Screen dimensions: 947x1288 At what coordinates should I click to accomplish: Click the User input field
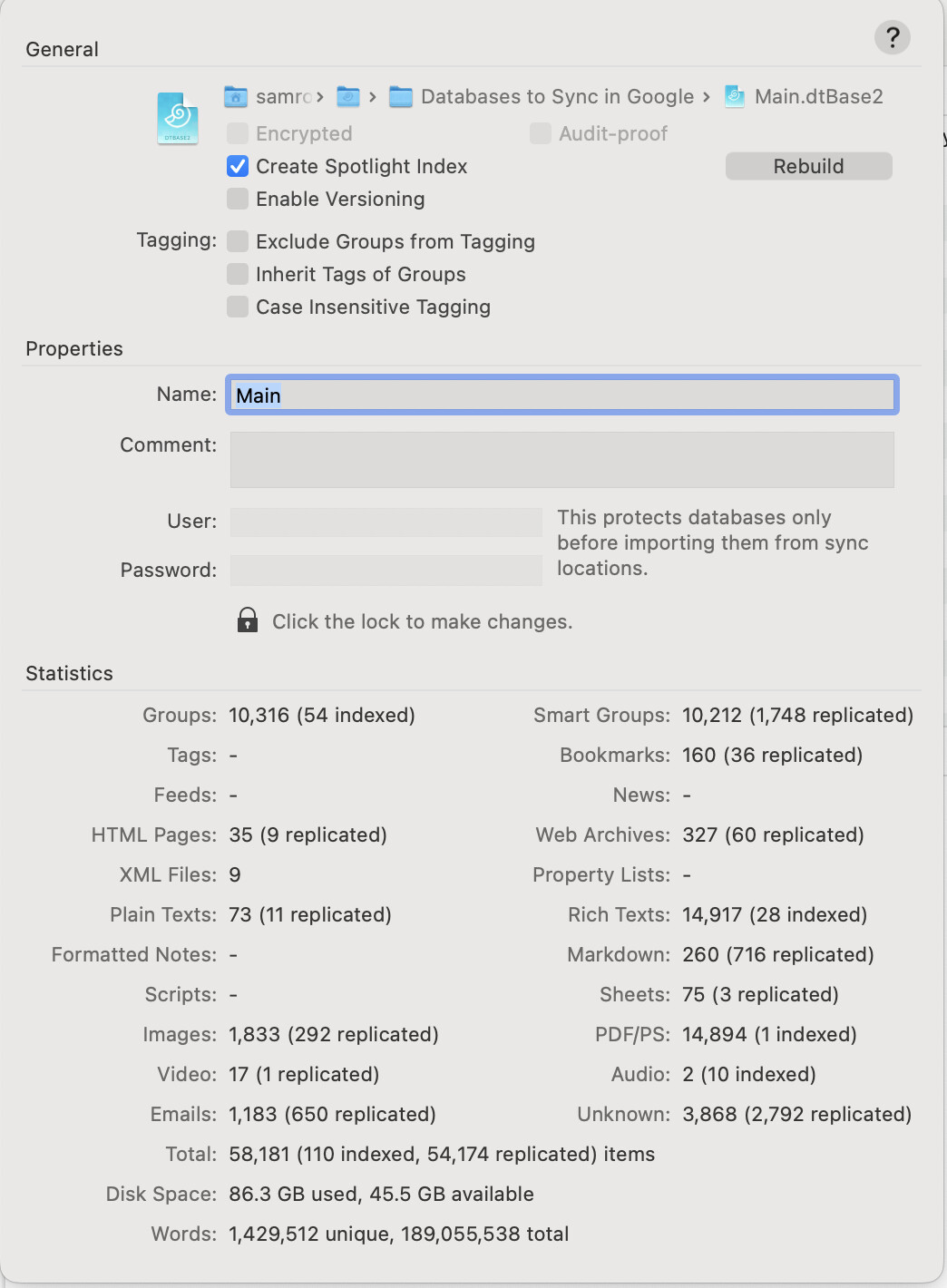coord(386,522)
